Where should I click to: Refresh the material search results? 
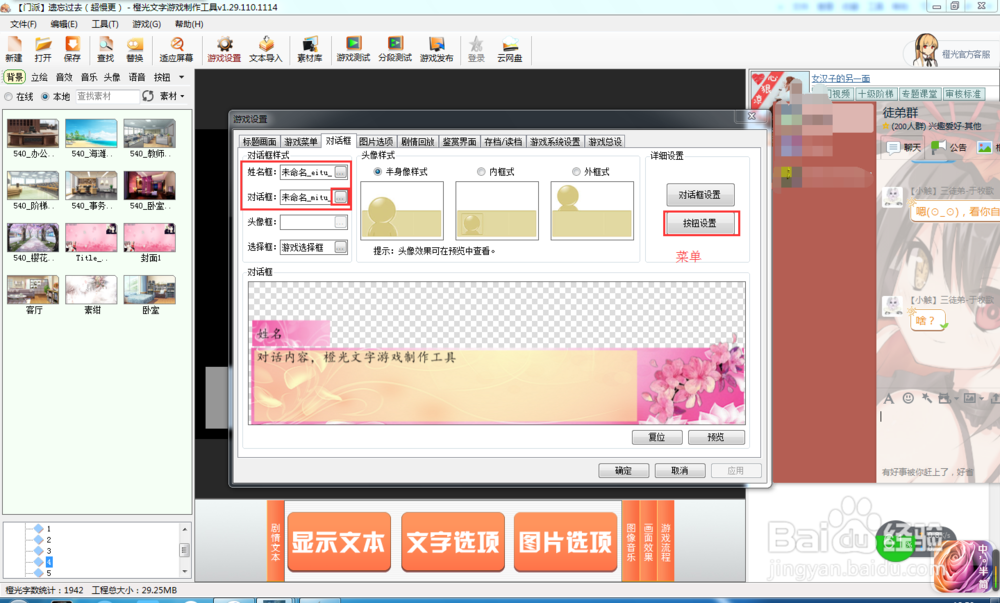pos(147,96)
